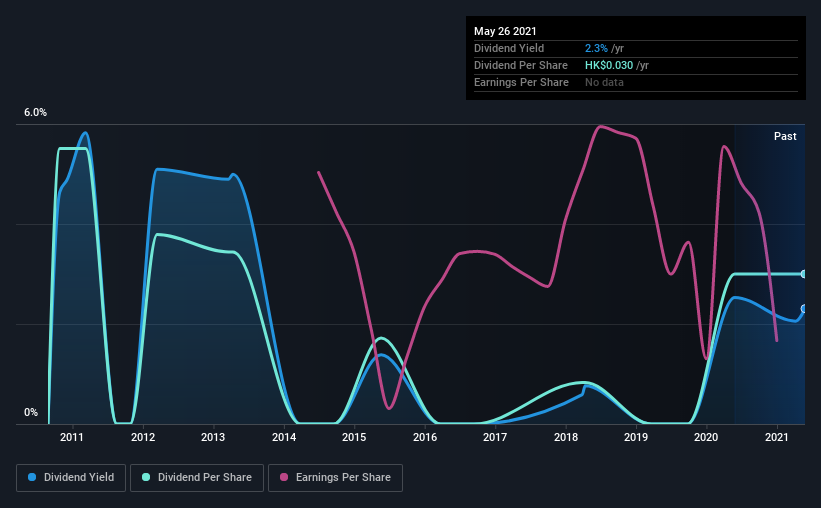Click the 2019 x-axis label
Image resolution: width=821 pixels, height=508 pixels.
636,437
